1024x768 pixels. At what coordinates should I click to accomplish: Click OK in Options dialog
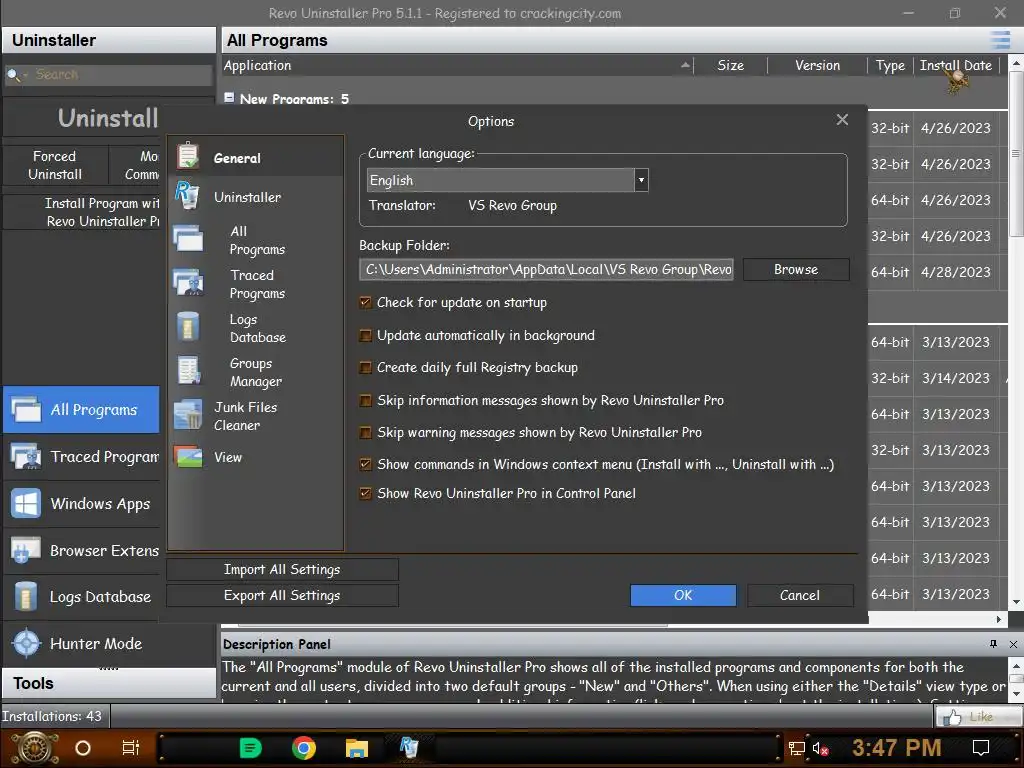(683, 595)
